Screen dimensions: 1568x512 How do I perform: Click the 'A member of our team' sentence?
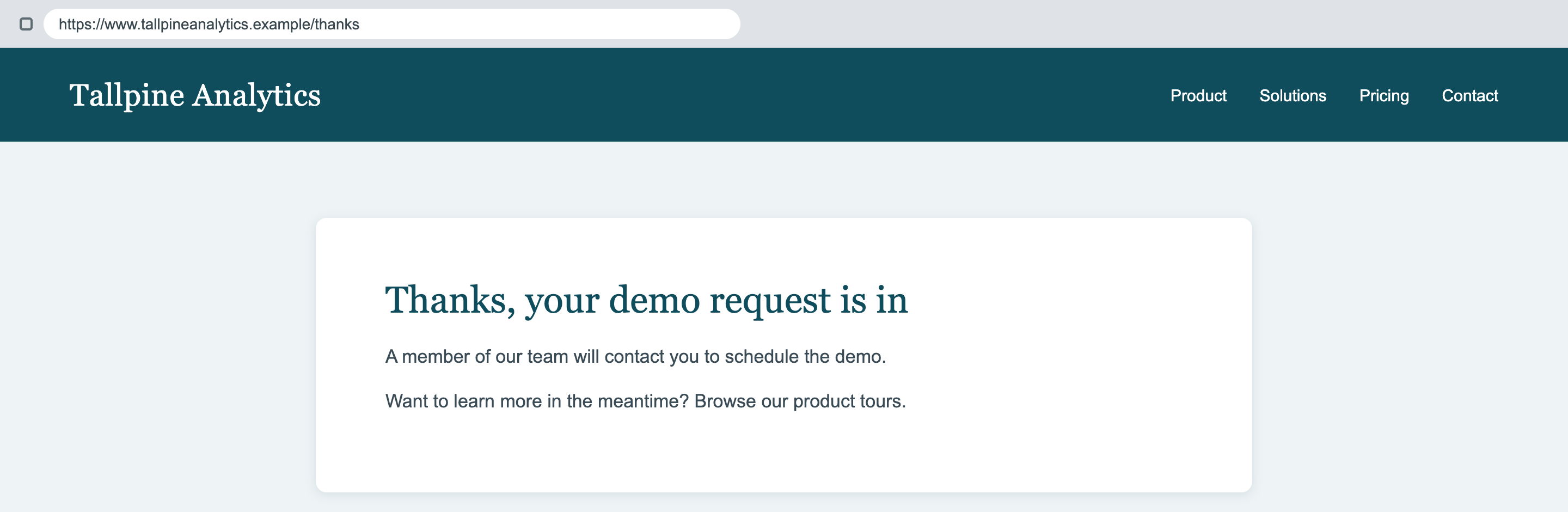click(x=635, y=356)
